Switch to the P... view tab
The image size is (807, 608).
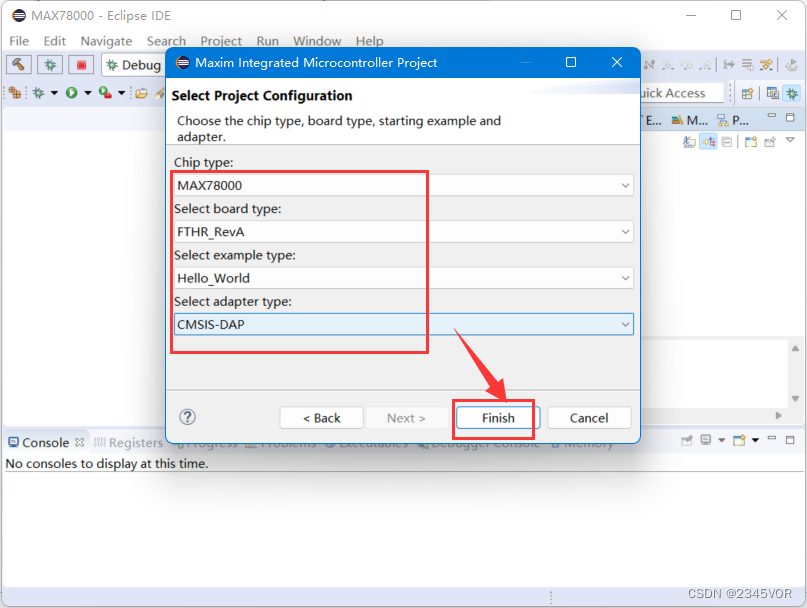733,120
